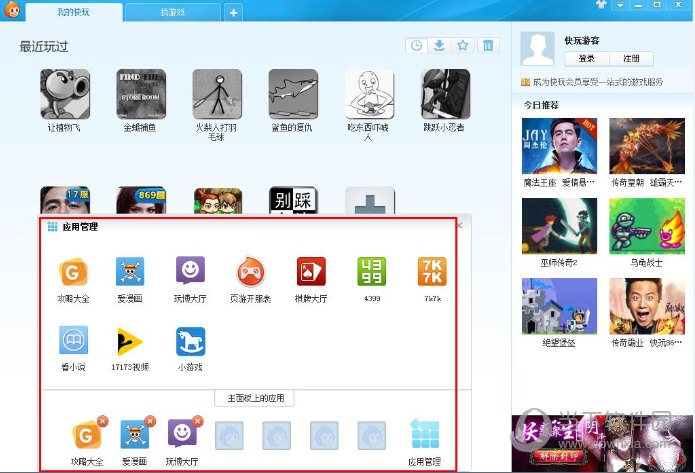Open the title bar dropdown menu arrow
Viewport: 695px width, 473px height.
(x=620, y=5)
